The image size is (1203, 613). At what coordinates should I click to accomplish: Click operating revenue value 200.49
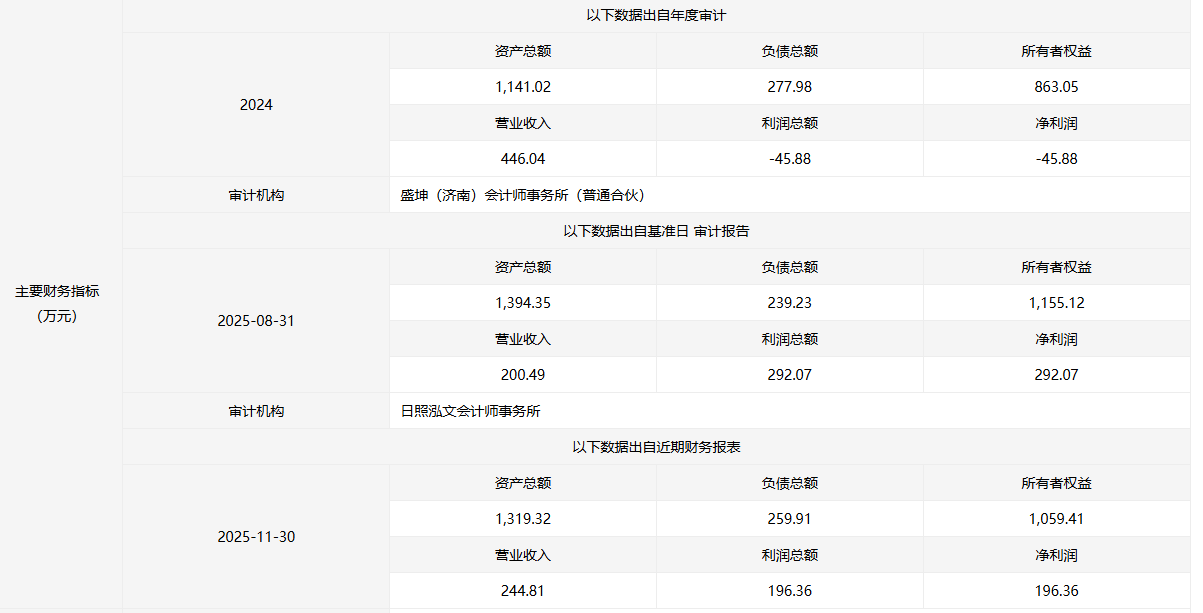523,375
